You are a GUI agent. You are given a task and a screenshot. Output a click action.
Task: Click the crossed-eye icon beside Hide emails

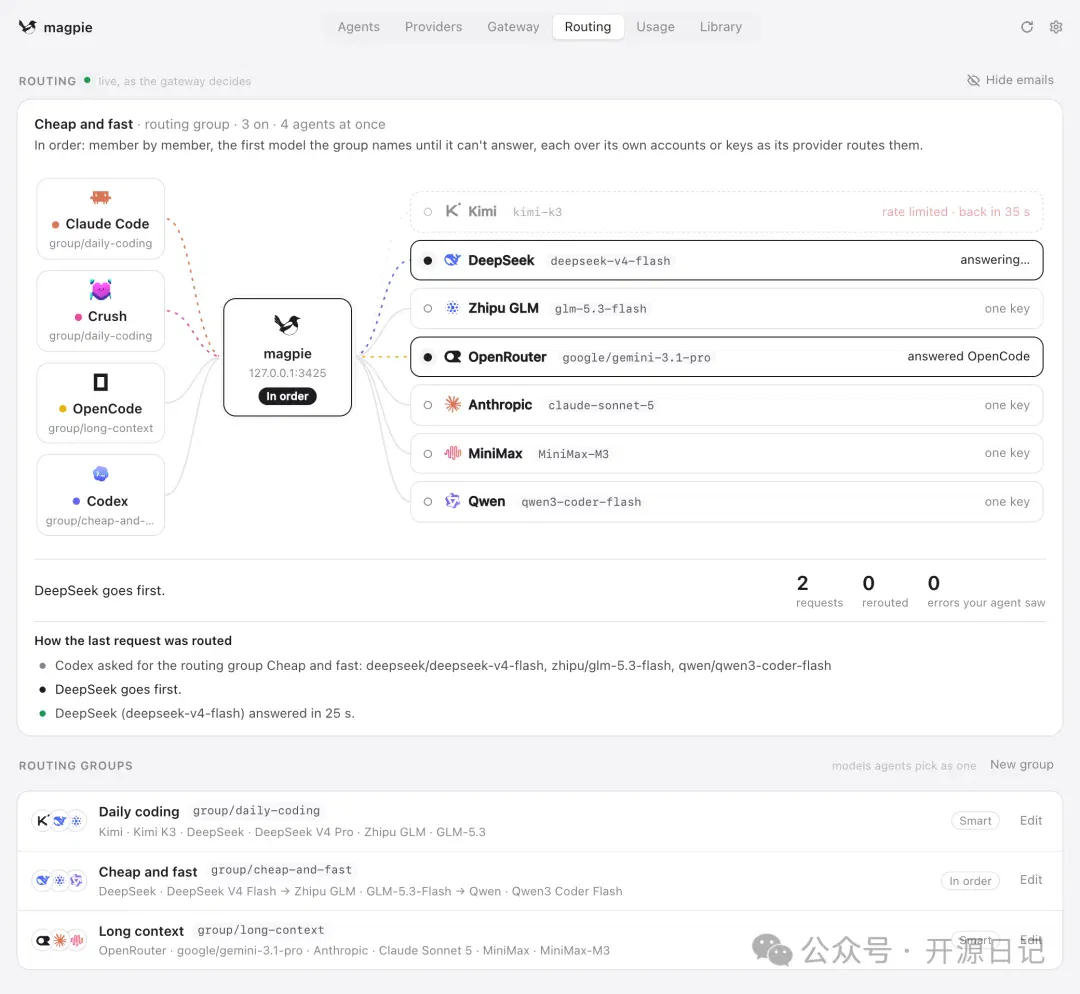click(x=973, y=80)
